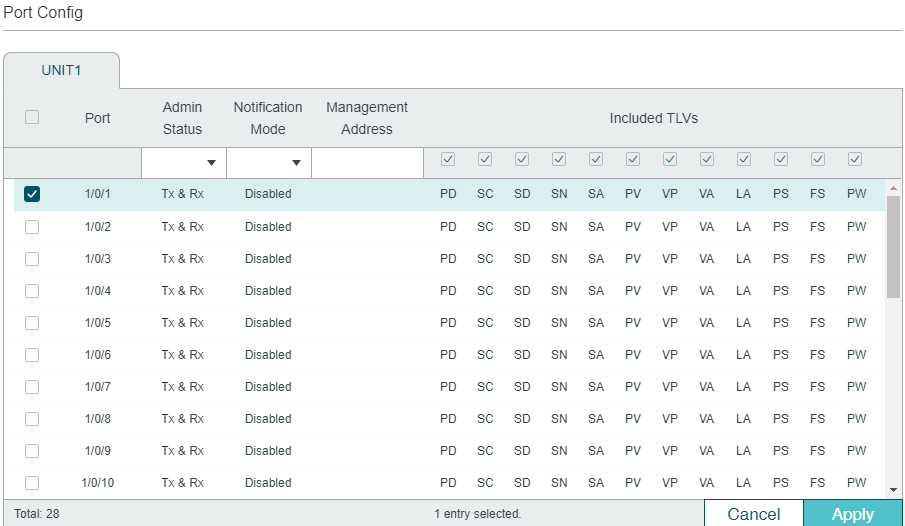Select the port 1/0/10 row checkbox

32,483
